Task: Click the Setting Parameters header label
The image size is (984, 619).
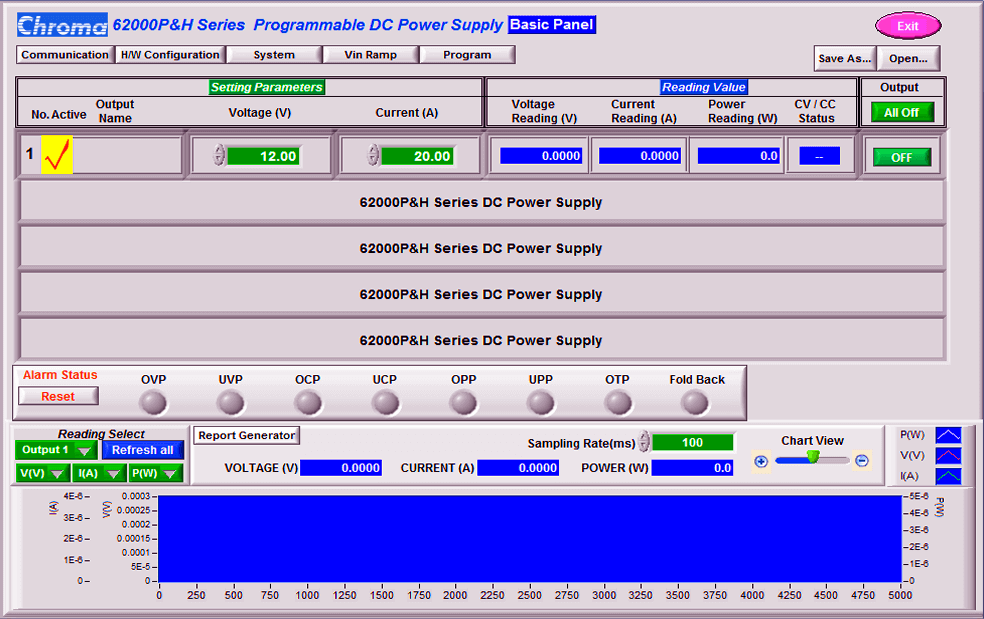Action: point(267,87)
